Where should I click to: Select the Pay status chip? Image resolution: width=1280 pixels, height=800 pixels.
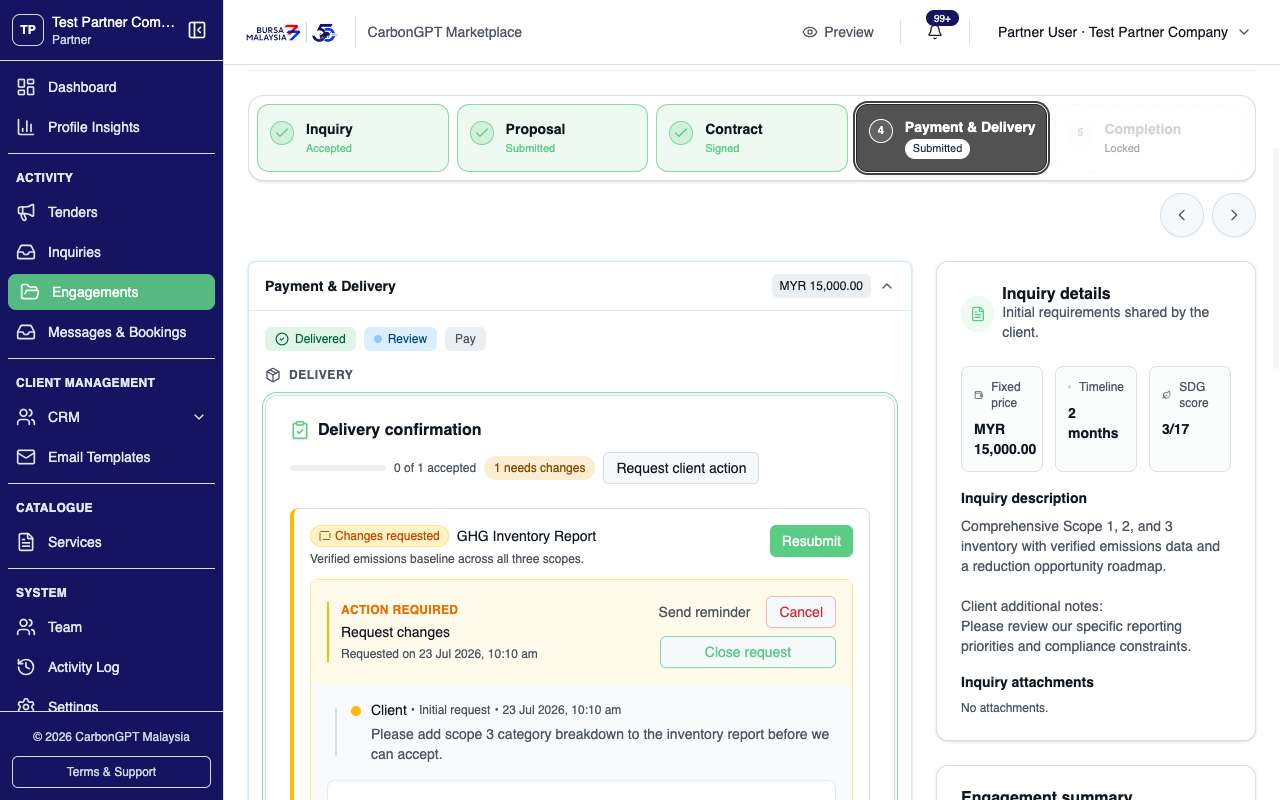pyautogui.click(x=465, y=339)
